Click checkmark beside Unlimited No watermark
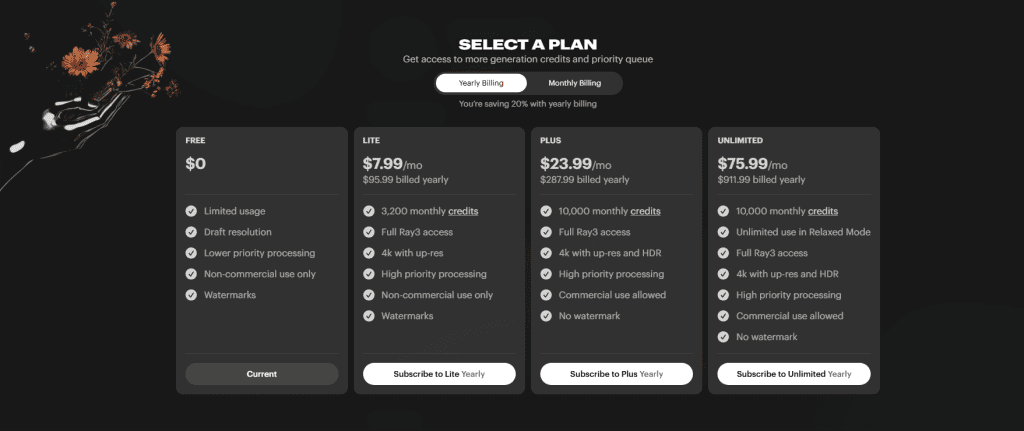Screen dimensions: 1024x431 [x=723, y=337]
